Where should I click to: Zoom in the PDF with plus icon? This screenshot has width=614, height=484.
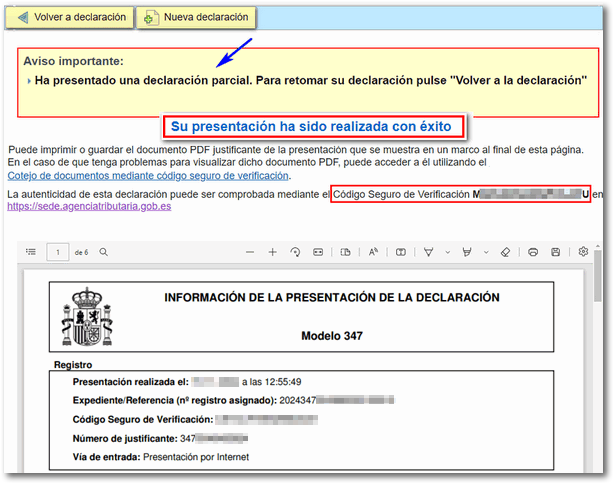point(272,252)
